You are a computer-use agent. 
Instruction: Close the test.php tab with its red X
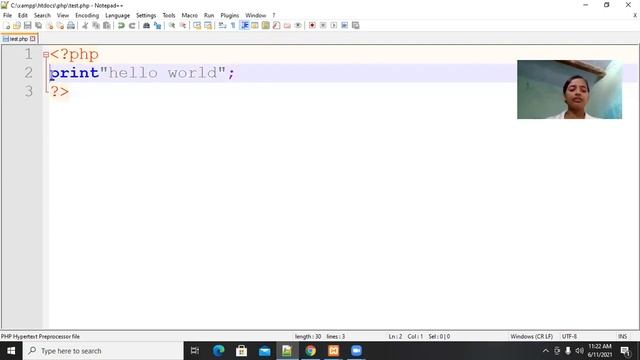(x=33, y=39)
